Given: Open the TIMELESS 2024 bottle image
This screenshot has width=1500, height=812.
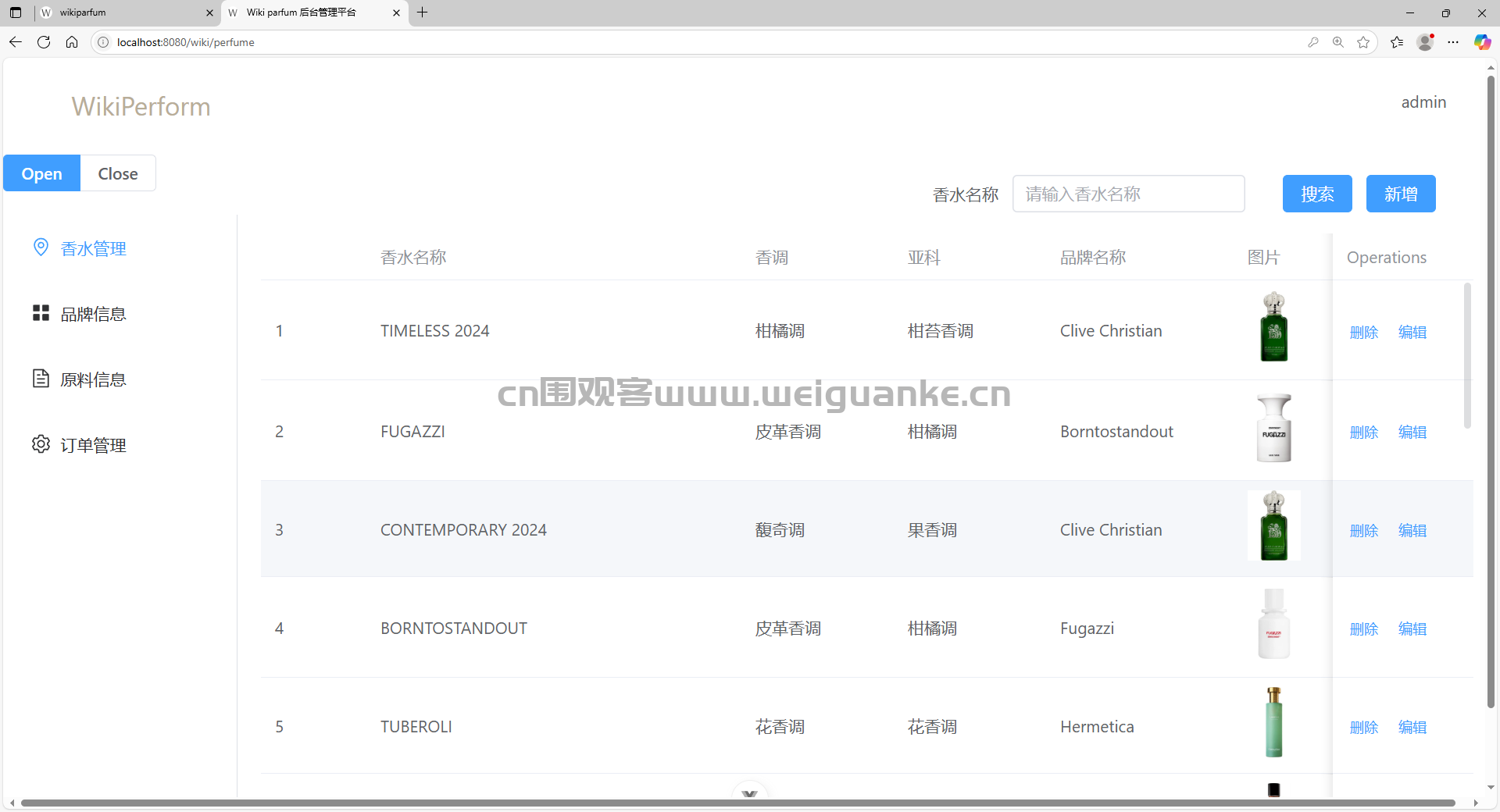Looking at the screenshot, I should [x=1274, y=326].
